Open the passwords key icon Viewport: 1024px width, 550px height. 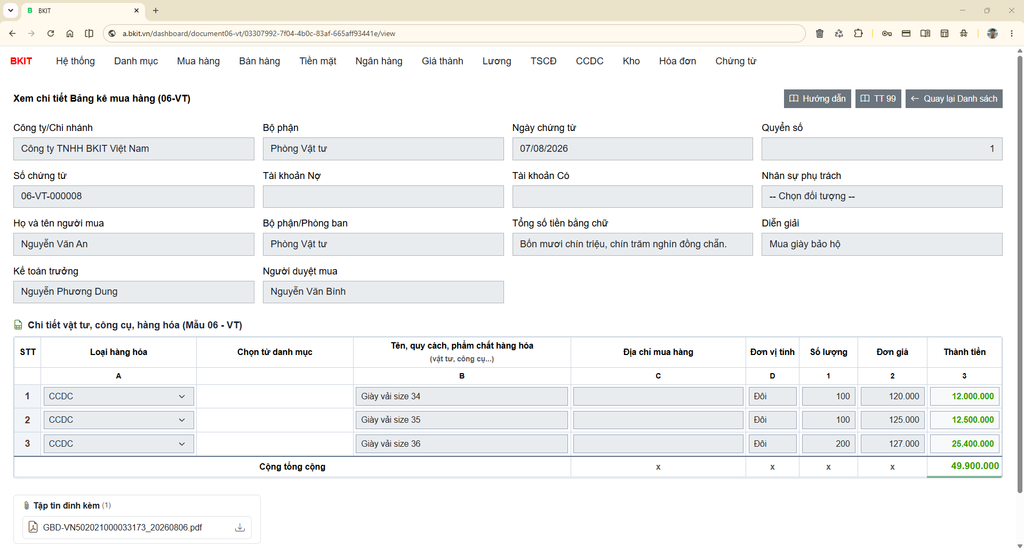point(887,33)
